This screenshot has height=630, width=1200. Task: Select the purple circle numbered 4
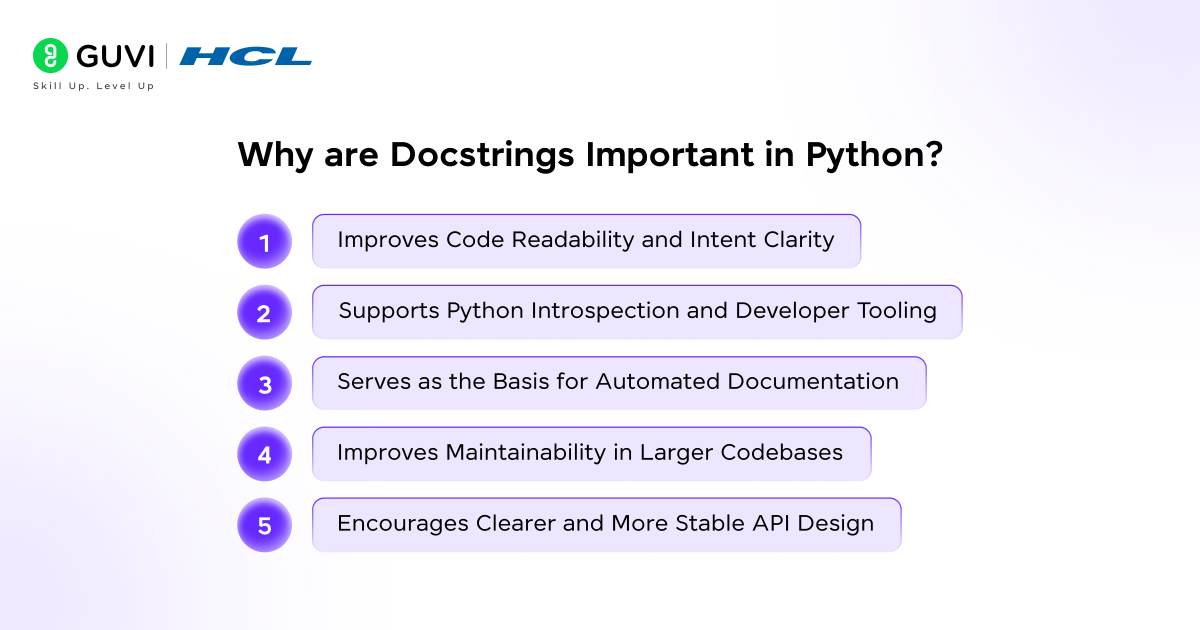pyautogui.click(x=264, y=454)
